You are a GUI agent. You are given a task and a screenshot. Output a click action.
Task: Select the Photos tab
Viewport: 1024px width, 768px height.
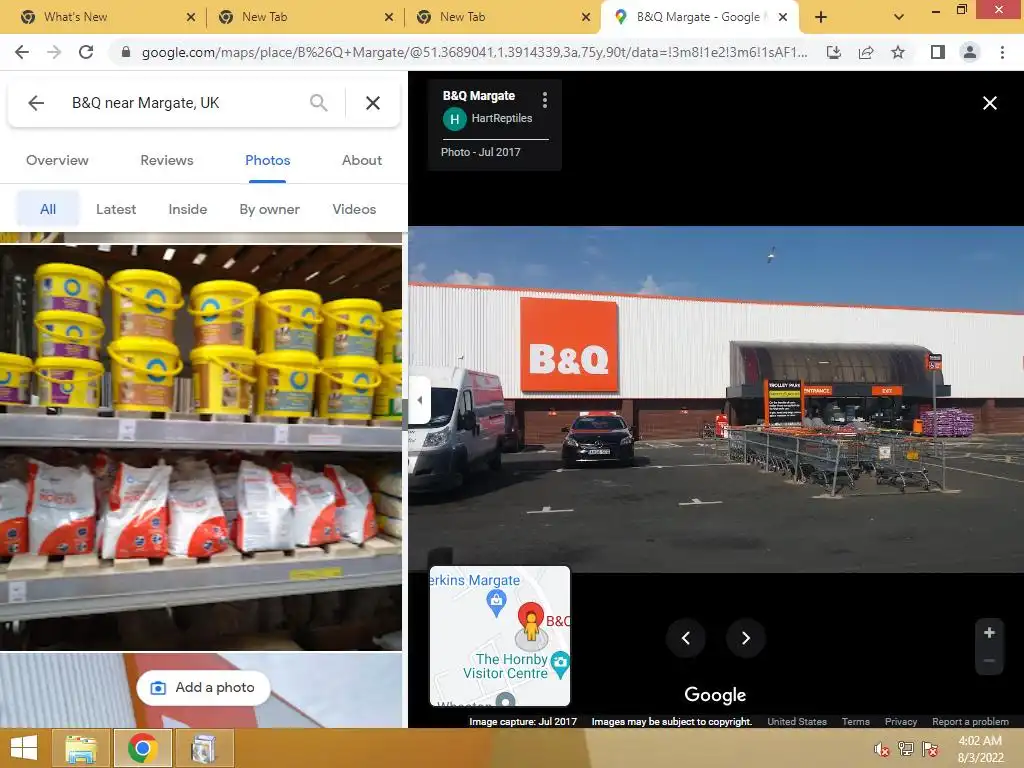pyautogui.click(x=268, y=160)
